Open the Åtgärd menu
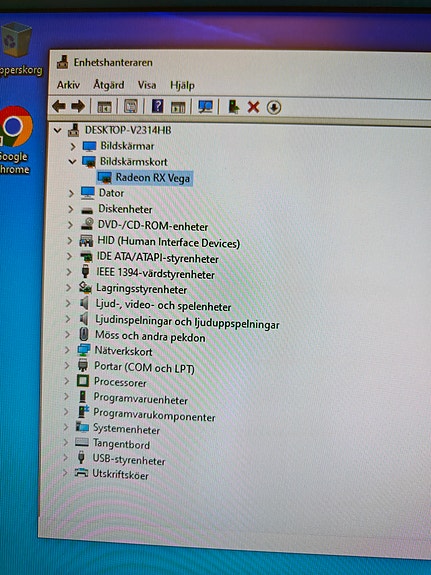This screenshot has width=431, height=575. [x=109, y=85]
